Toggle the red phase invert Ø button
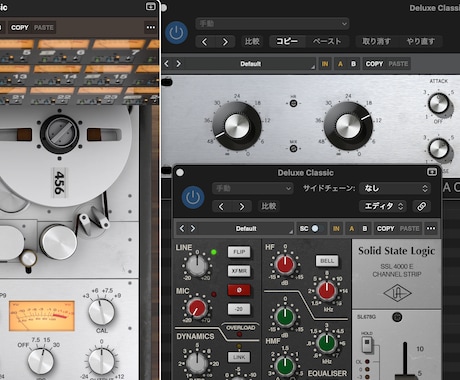The width and height of the screenshot is (460, 380). point(239,290)
